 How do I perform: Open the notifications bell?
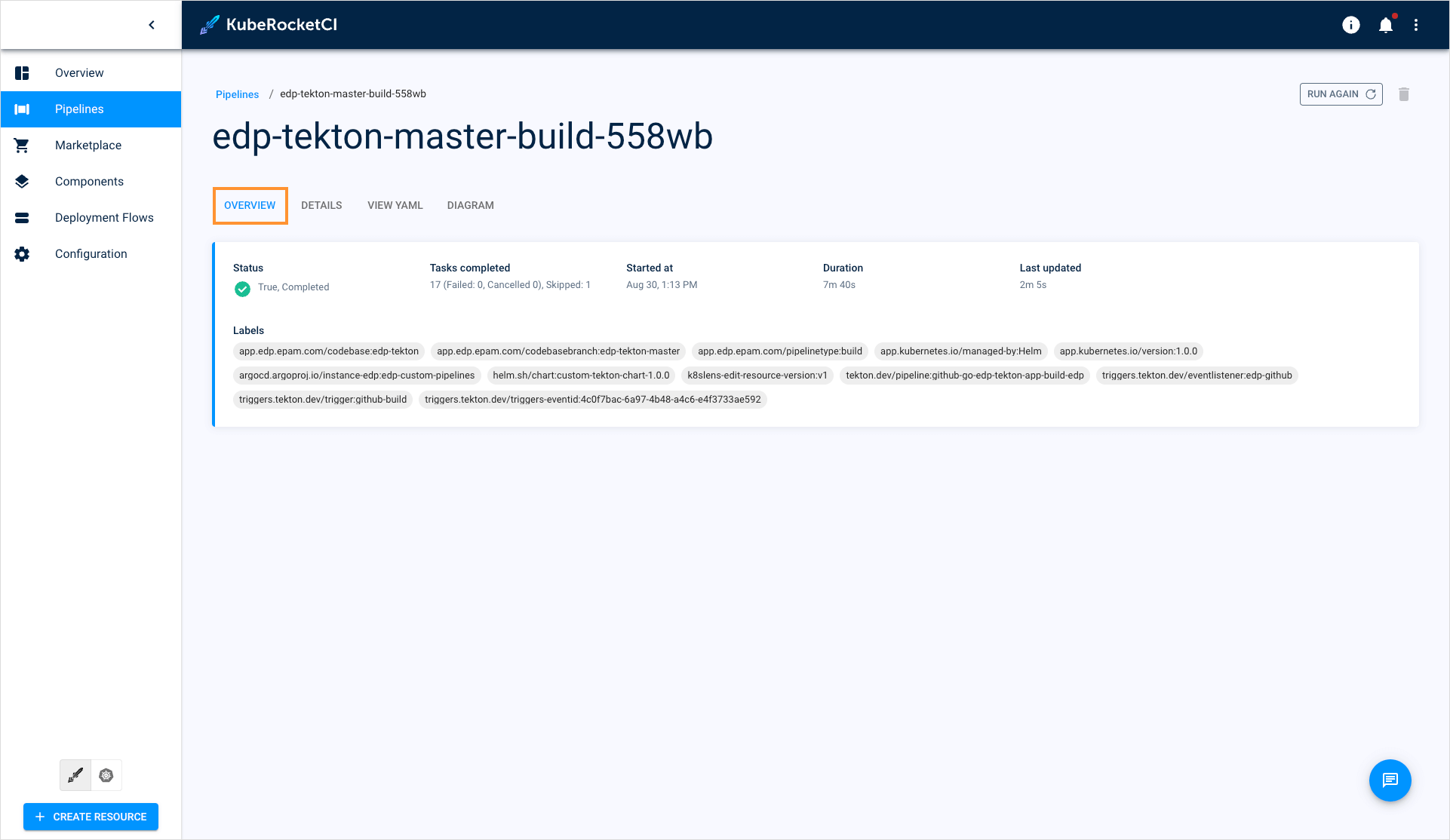coord(1386,25)
